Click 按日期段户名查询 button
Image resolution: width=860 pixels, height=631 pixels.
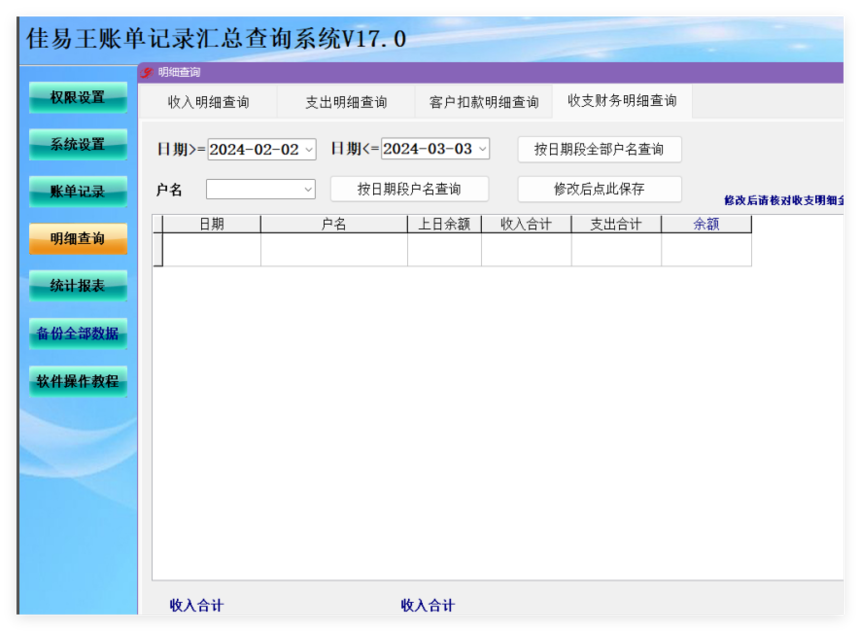point(409,189)
